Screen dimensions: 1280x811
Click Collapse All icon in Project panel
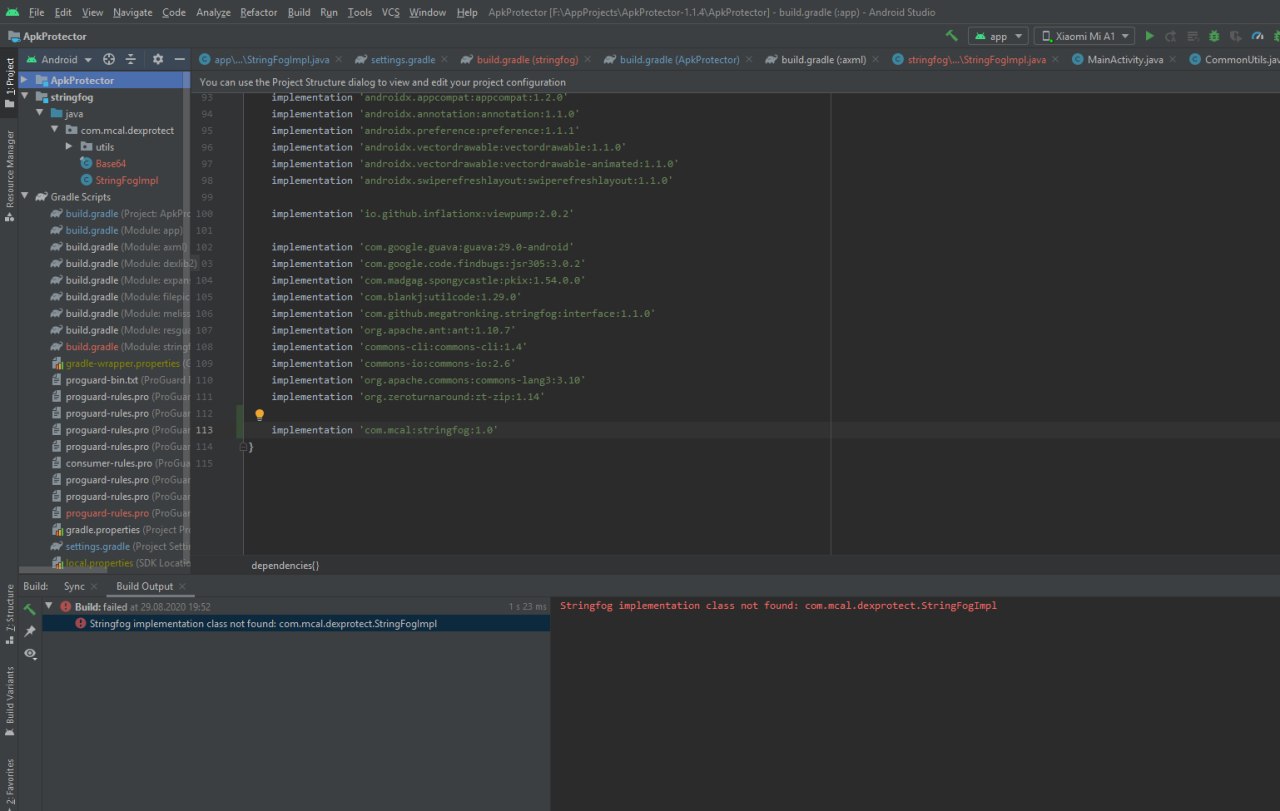tap(130, 60)
